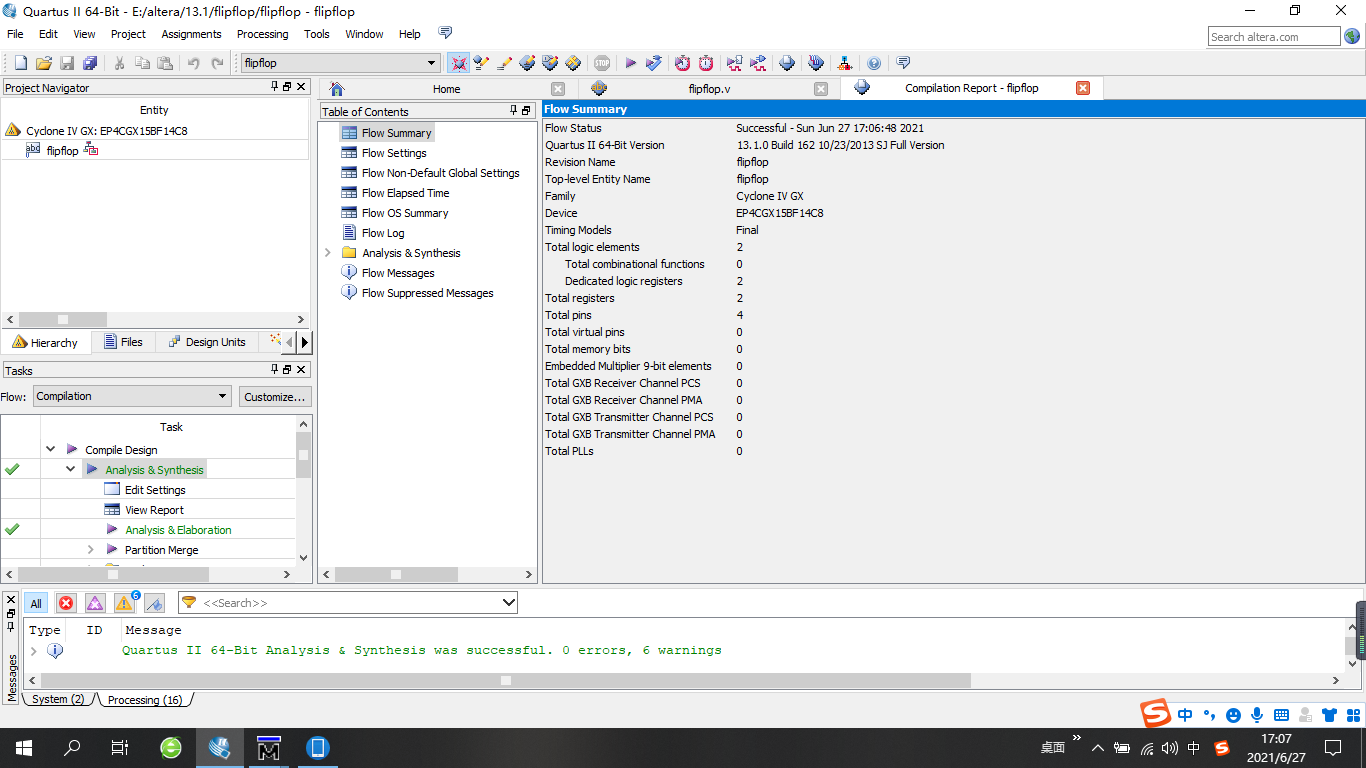Expand the Analysis & Synthesis report folder
1366x768 pixels.
[328, 253]
